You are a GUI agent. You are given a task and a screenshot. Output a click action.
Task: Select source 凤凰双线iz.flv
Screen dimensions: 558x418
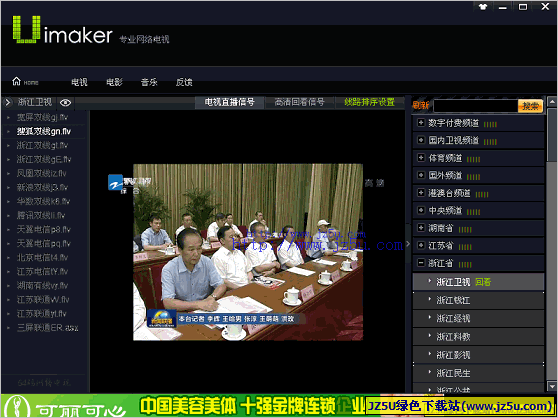(x=43, y=173)
